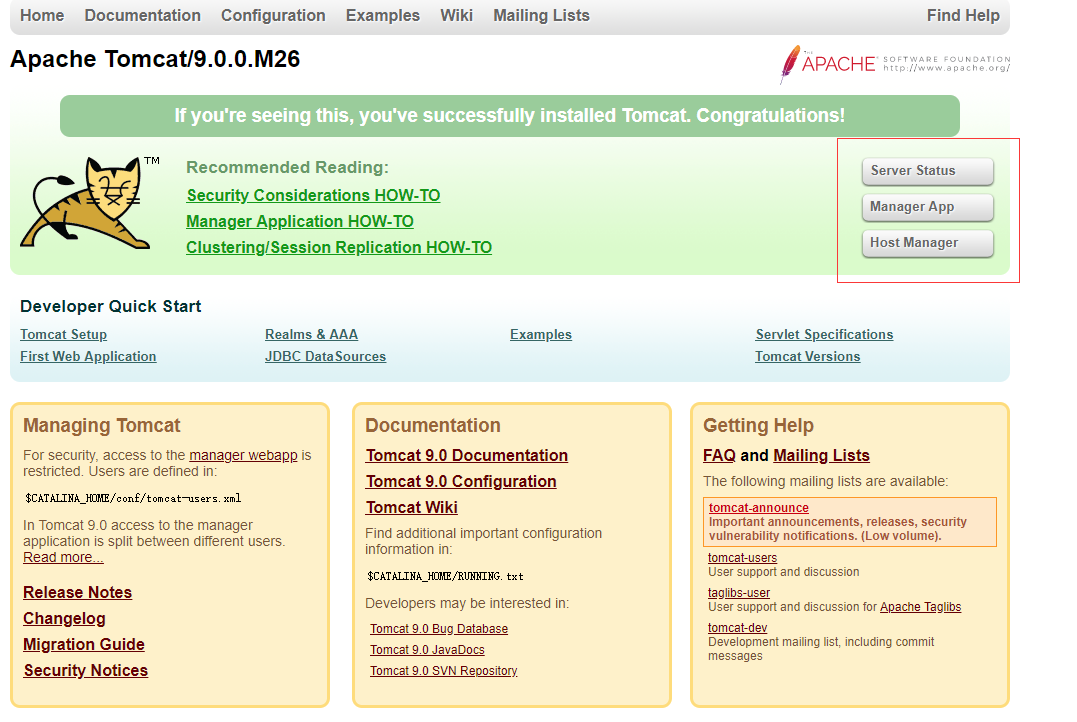Open the Migration Guide link

[84, 644]
